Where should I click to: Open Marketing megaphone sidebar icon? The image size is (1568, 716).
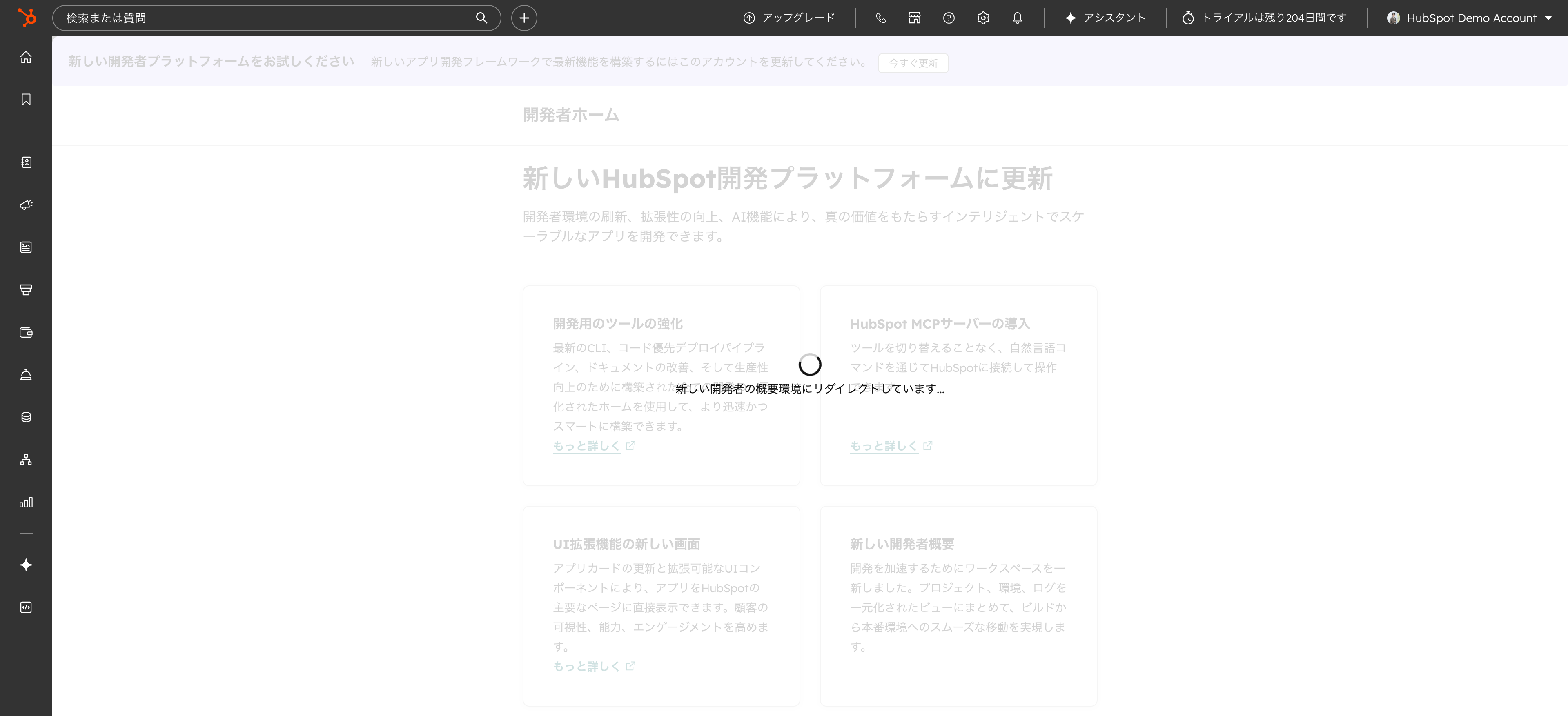[26, 205]
